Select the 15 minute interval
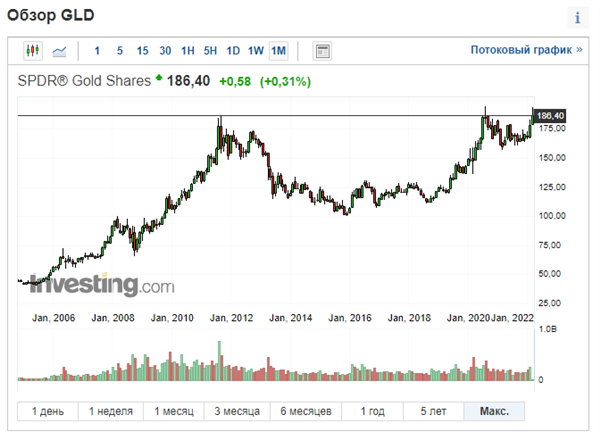The width and height of the screenshot is (600, 439). tap(142, 51)
